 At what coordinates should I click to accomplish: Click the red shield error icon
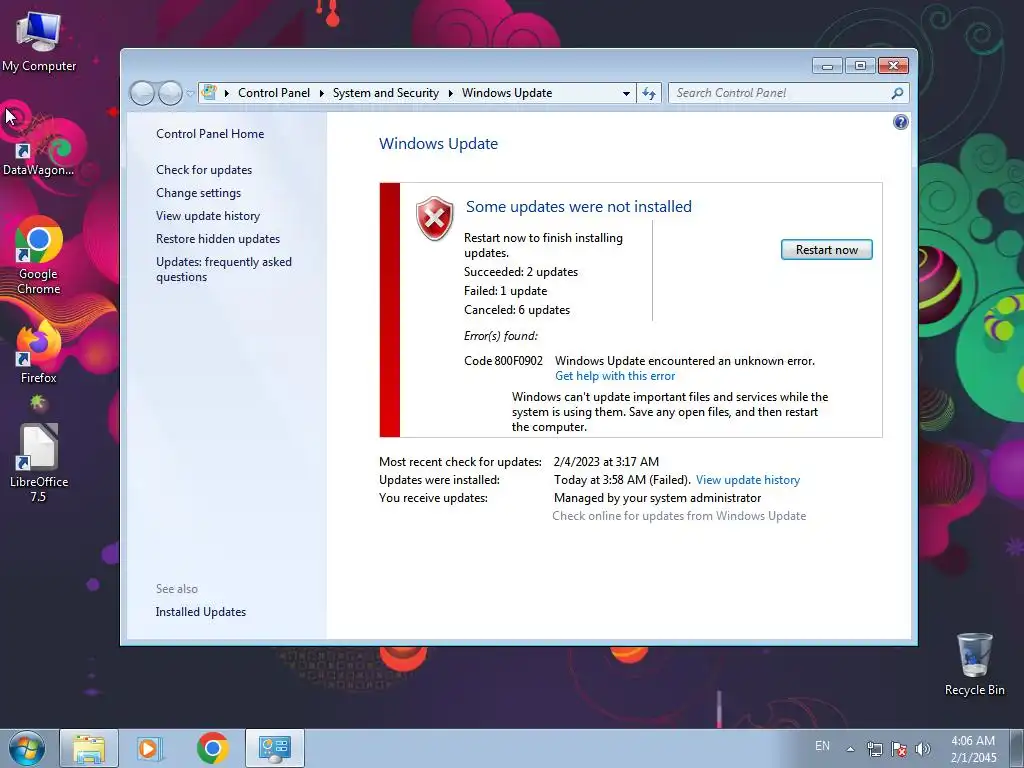(x=435, y=218)
